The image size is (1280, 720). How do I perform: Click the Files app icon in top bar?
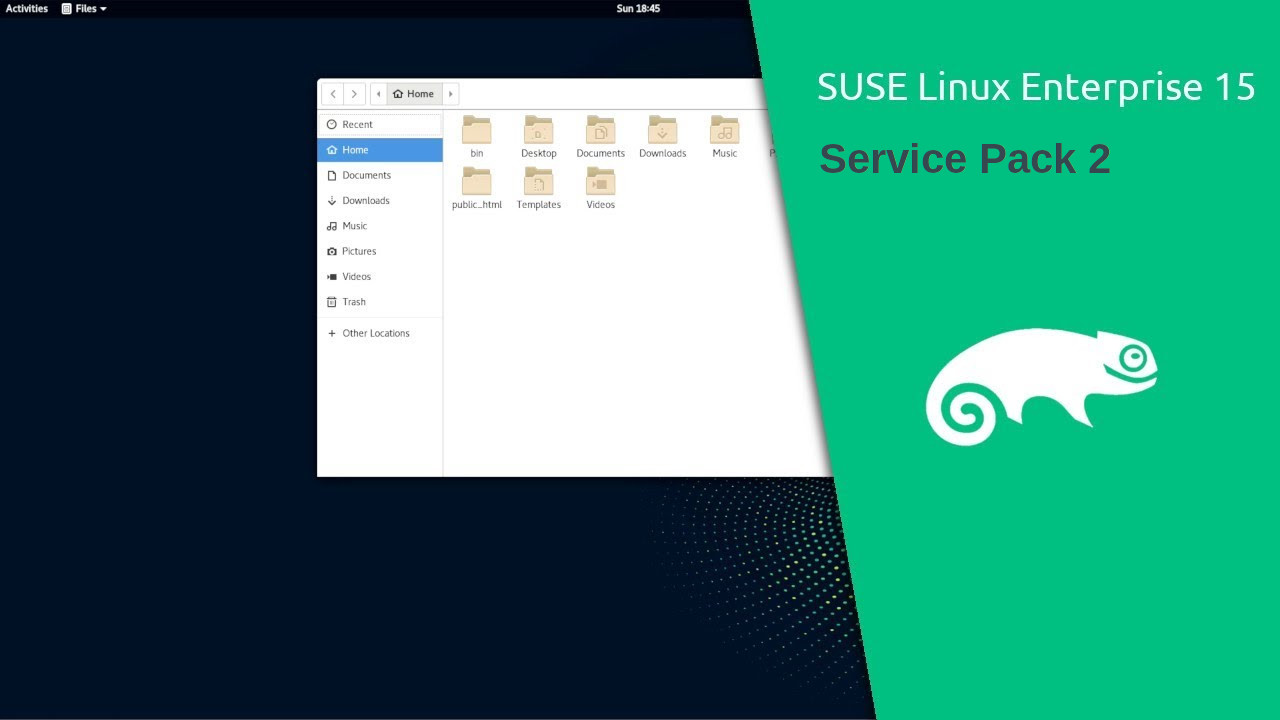click(x=66, y=8)
